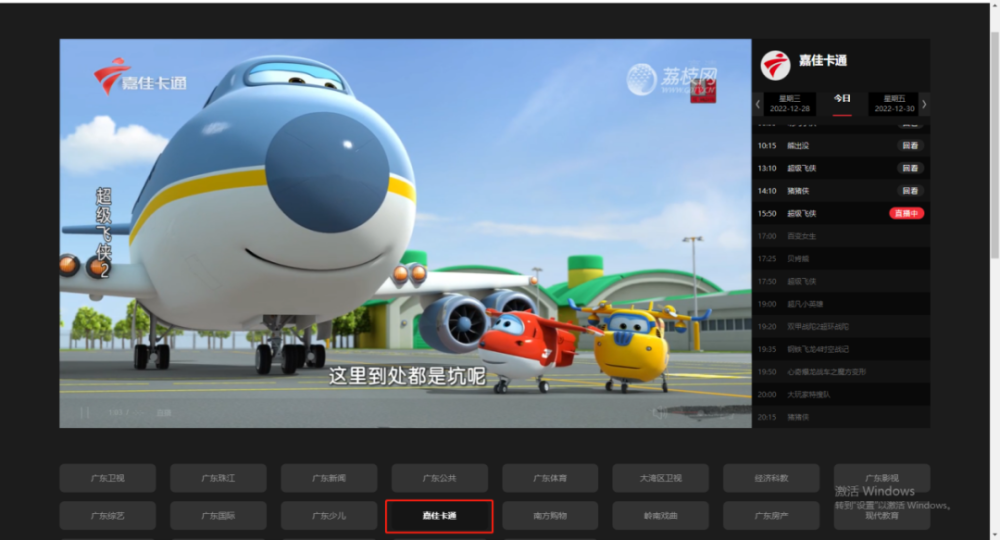Select the 17:00 百变女生 schedule row
Viewport: 1000px width, 540px height.
coord(841,236)
